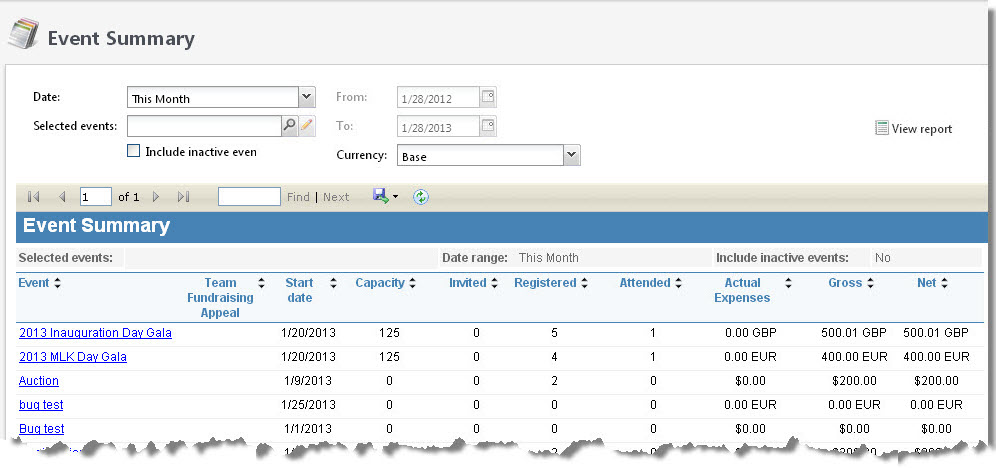Open lowercase bug test link dated 1/25/2013
Image resolution: width=996 pixels, height=468 pixels.
pyautogui.click(x=41, y=405)
